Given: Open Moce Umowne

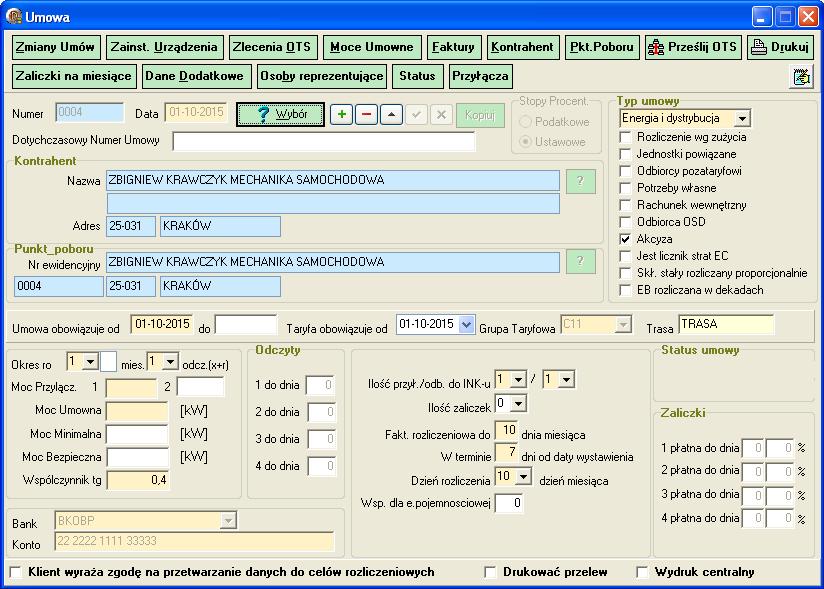Looking at the screenshot, I should (x=372, y=47).
